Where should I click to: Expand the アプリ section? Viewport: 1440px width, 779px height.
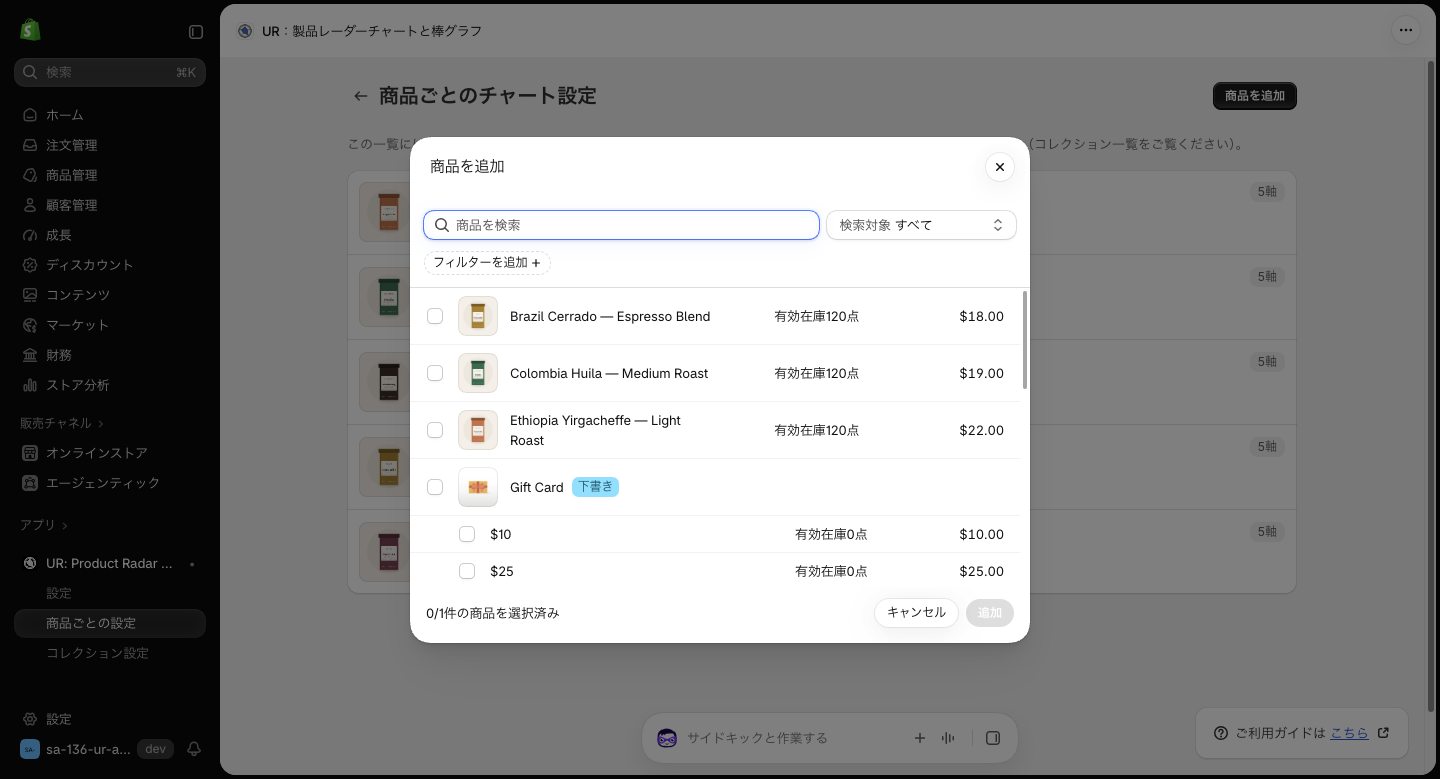tap(44, 525)
